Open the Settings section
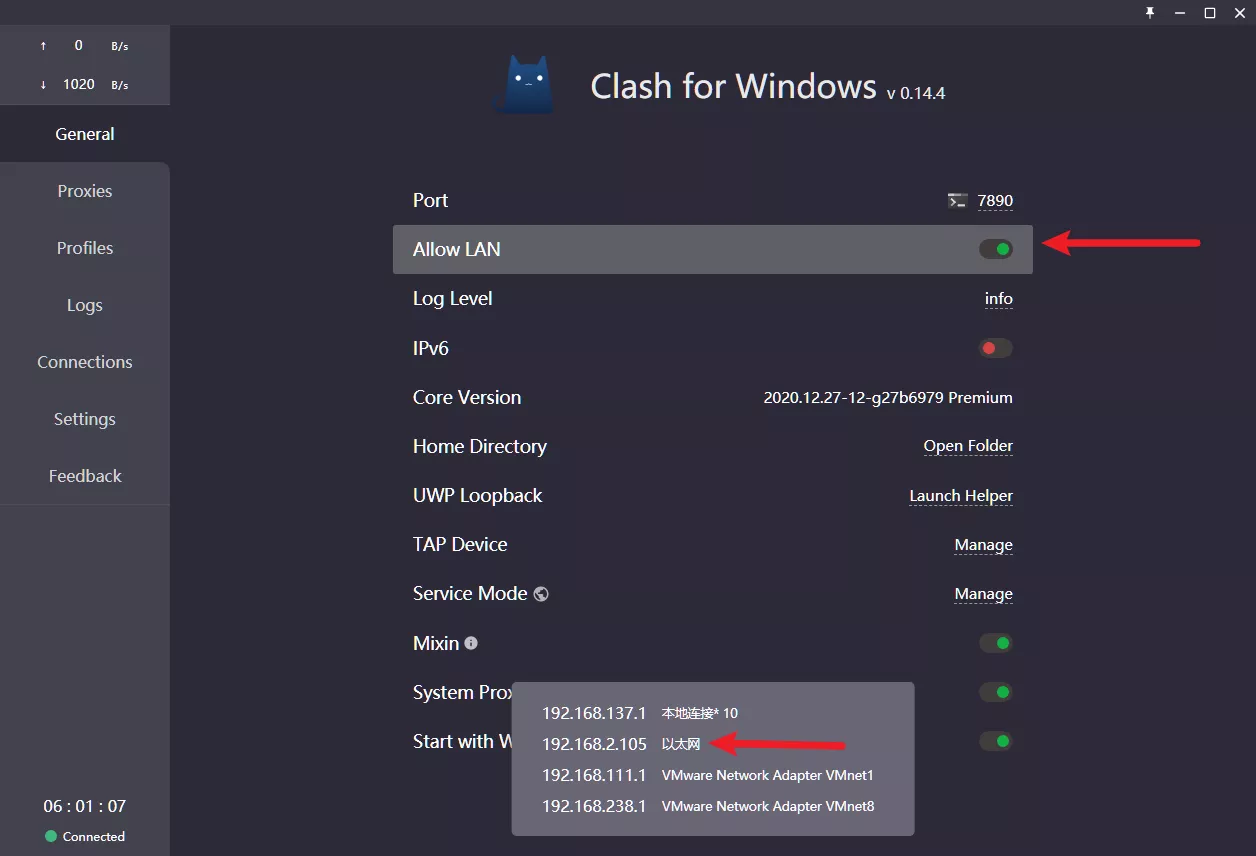1256x856 pixels. coord(84,419)
